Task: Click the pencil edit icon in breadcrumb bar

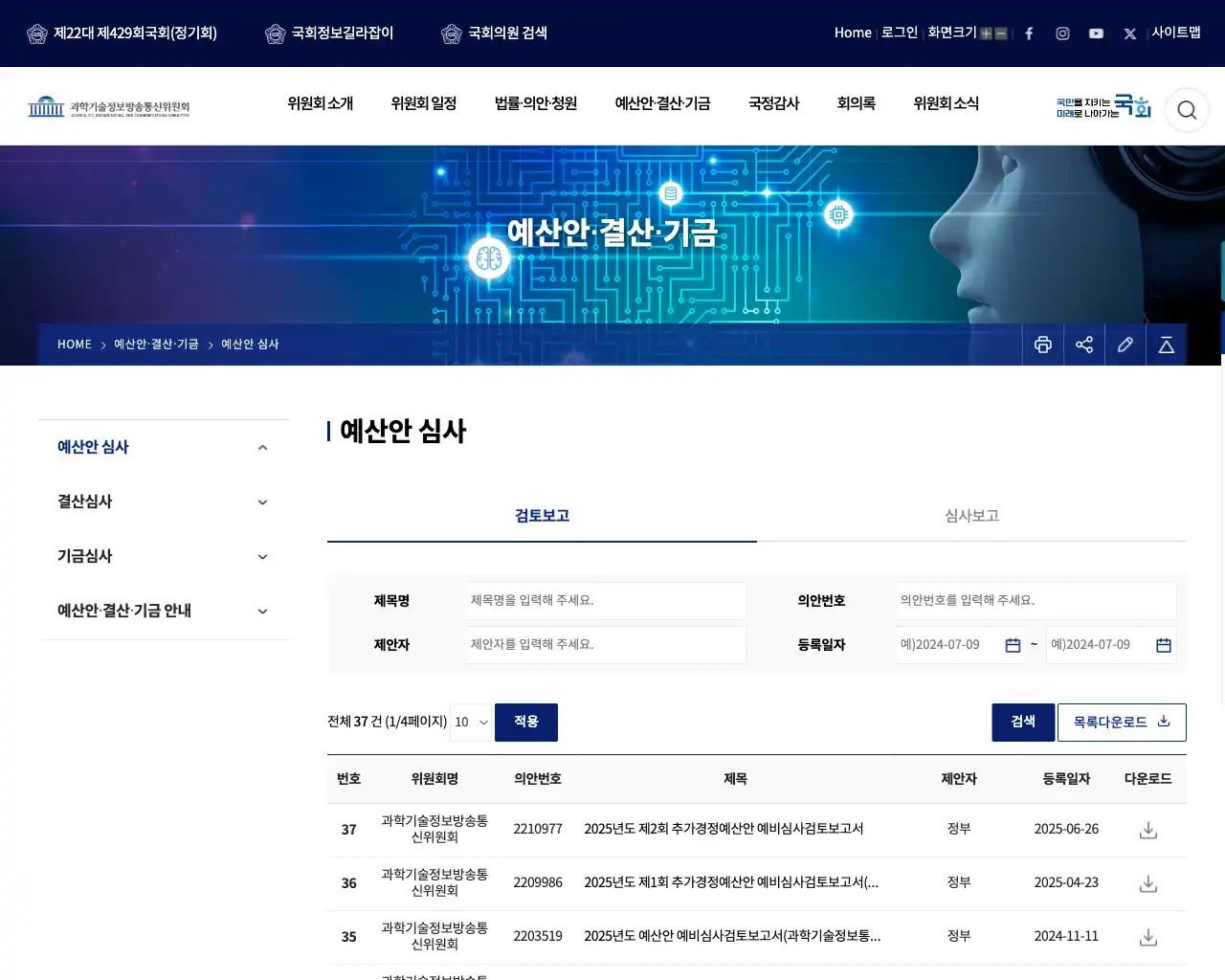Action: [1125, 345]
